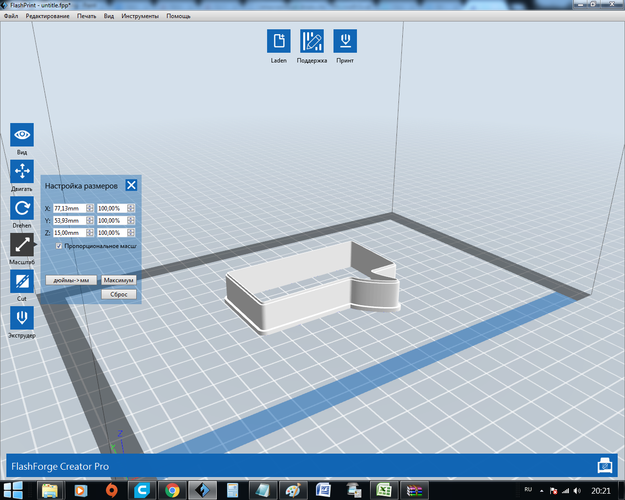Click the Y size stepper (53,93mm)

[x=90, y=220]
